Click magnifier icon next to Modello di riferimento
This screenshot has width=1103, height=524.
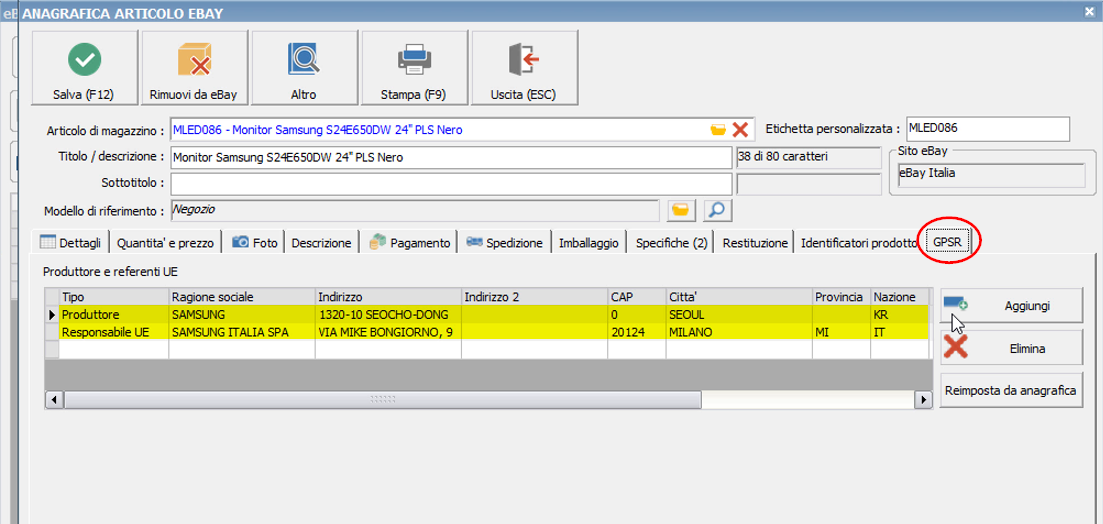tap(718, 210)
